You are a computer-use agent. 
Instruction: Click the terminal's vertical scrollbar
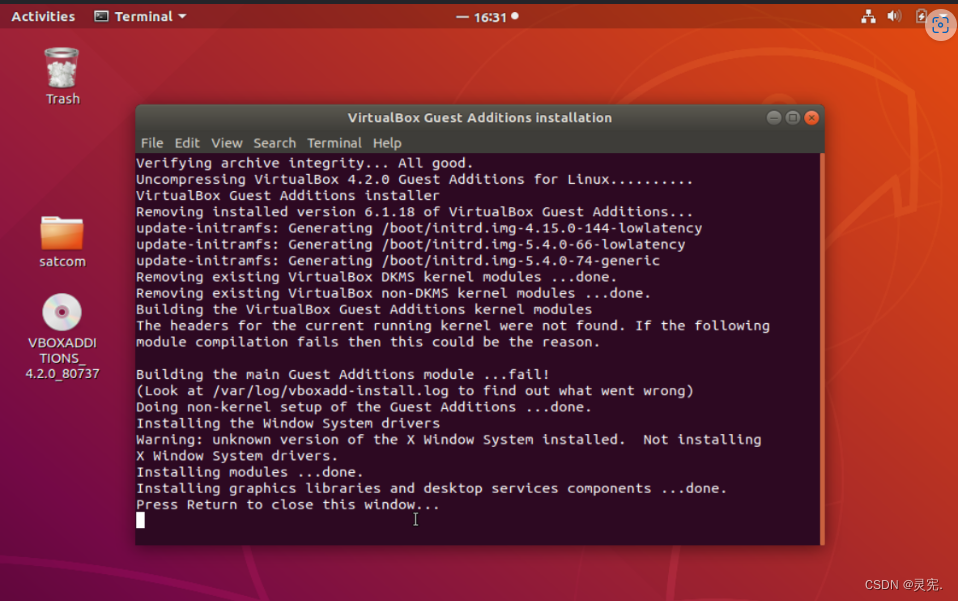[x=822, y=349]
